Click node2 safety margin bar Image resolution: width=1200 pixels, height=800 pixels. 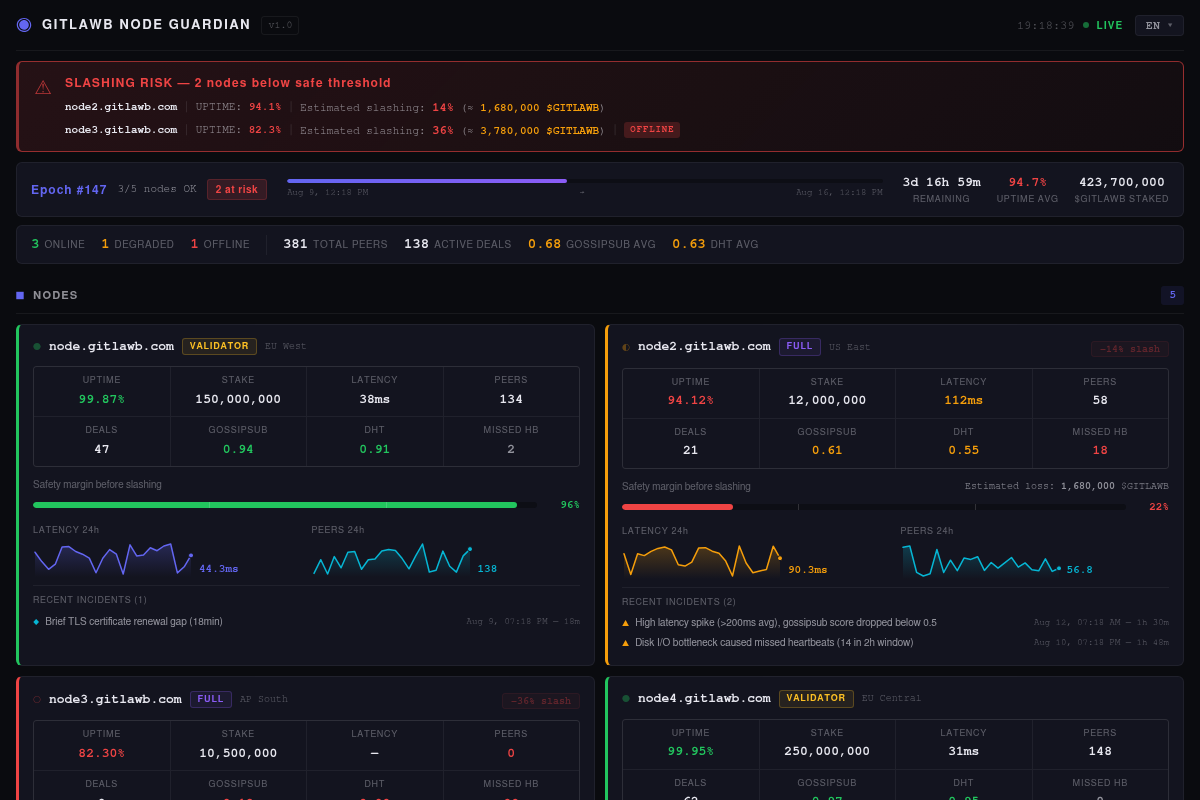point(874,507)
